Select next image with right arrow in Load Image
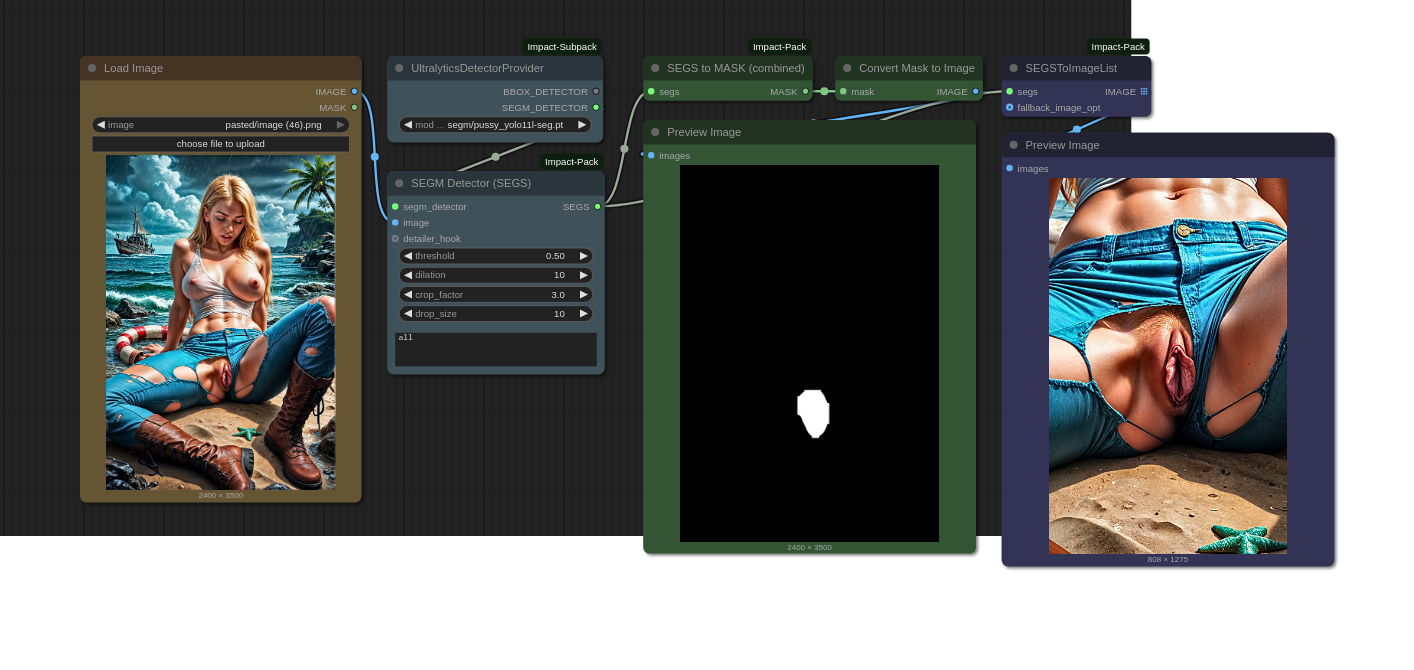Image resolution: width=1414 pixels, height=670 pixels. pyautogui.click(x=340, y=125)
